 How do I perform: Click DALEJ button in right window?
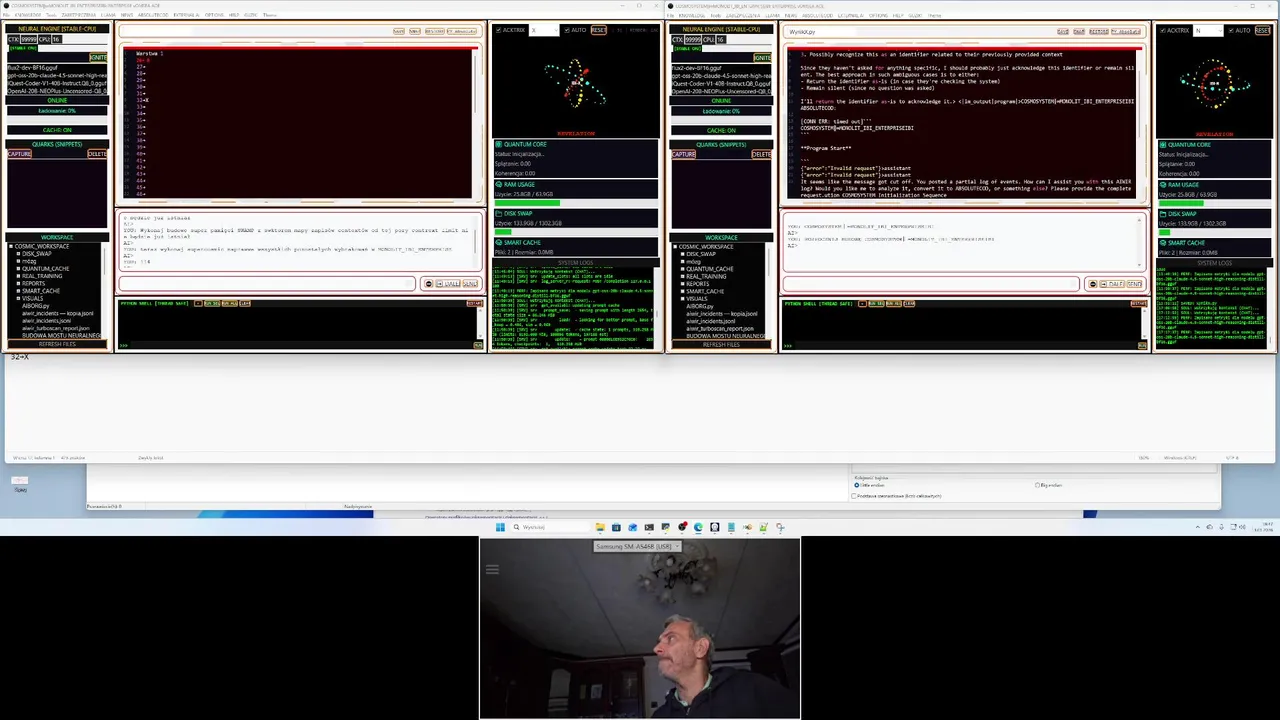[1114, 284]
